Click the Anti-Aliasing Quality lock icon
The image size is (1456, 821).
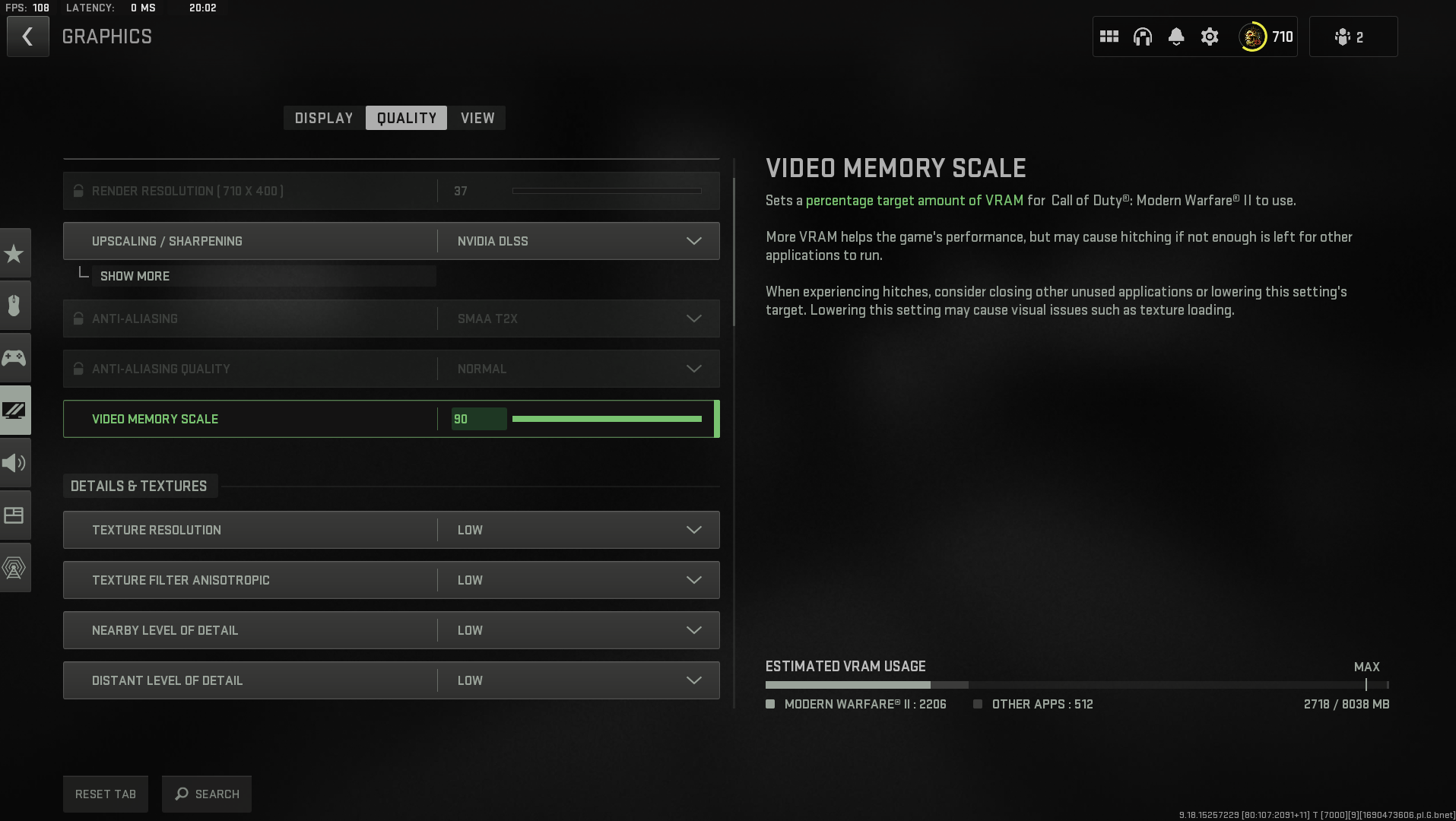(78, 369)
